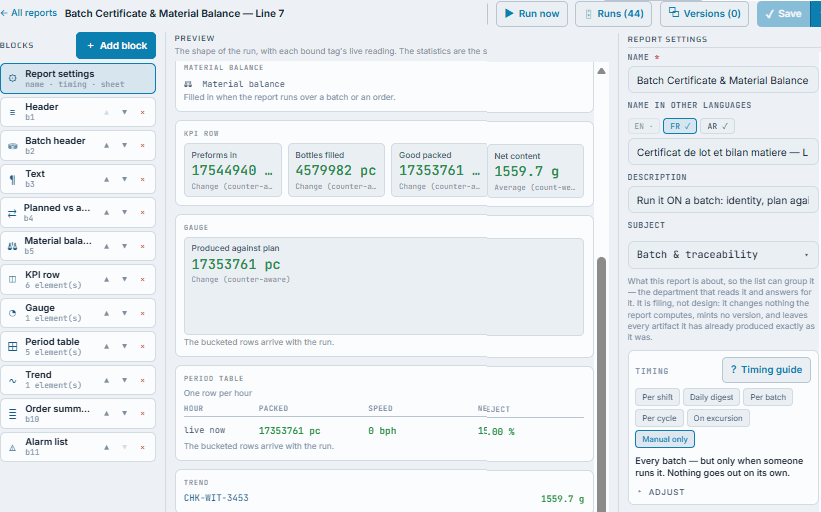Move the Alarm list block up

106,447
